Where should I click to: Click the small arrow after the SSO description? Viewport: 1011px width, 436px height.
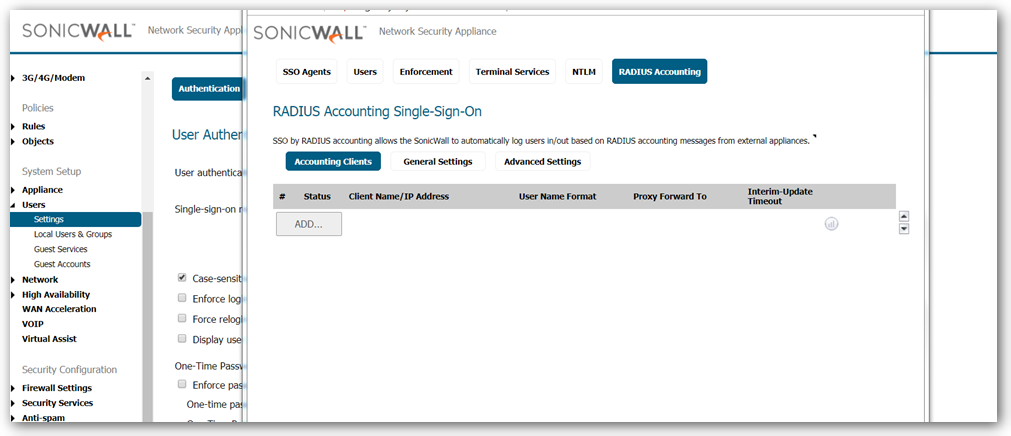[815, 137]
